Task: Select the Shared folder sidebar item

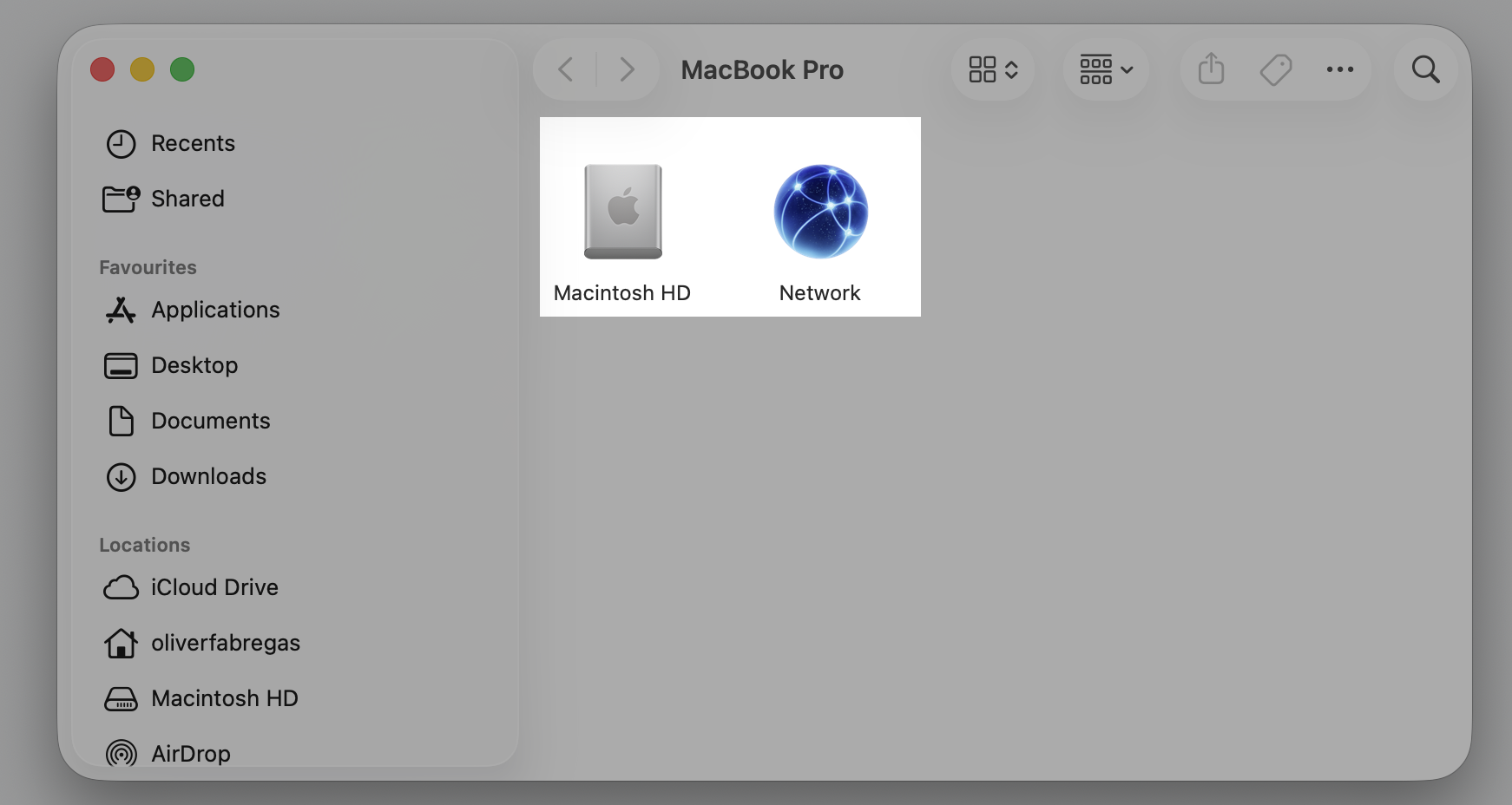Action: pos(295,199)
